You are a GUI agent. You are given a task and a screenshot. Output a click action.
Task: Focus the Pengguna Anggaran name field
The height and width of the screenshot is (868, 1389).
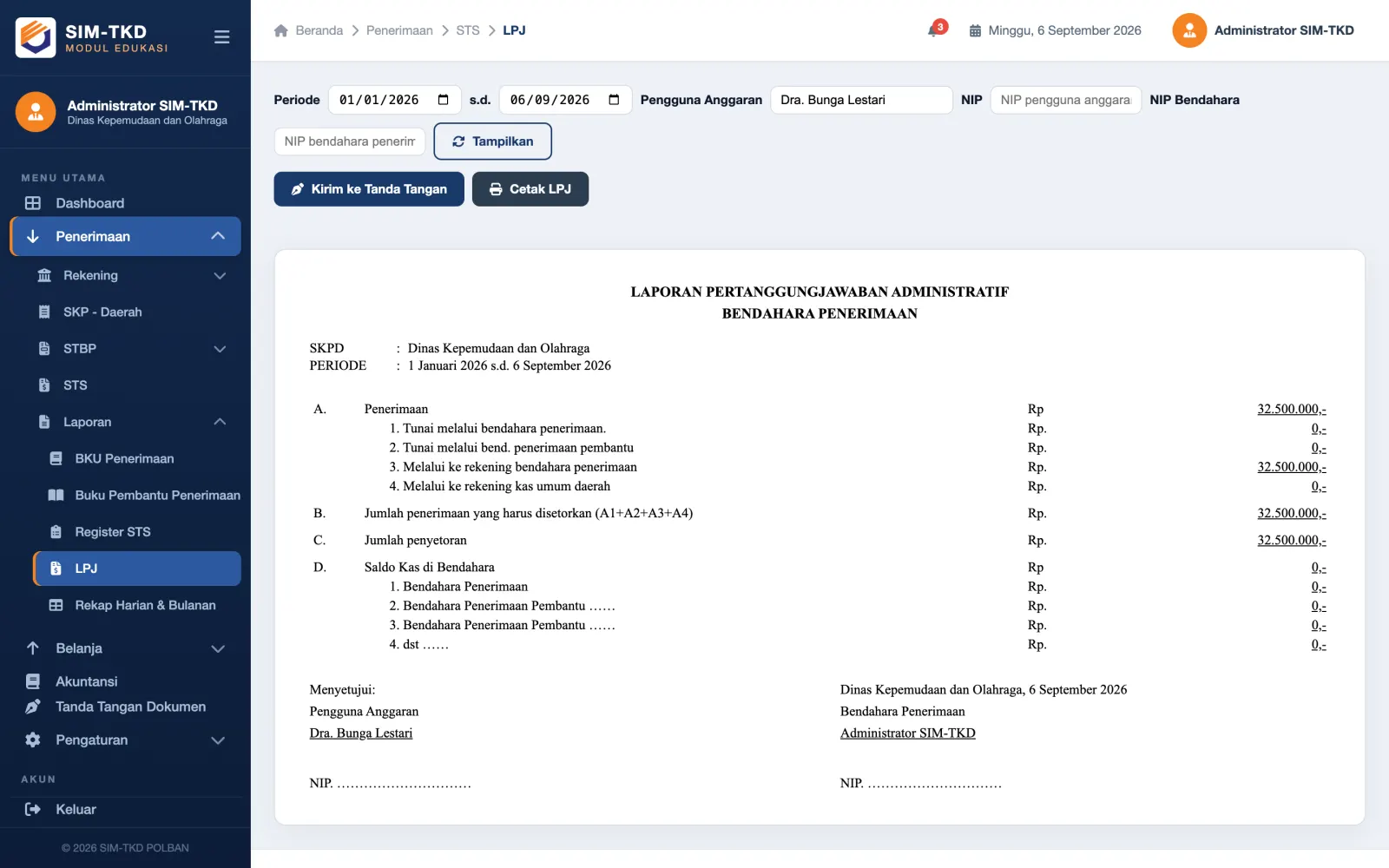click(x=861, y=100)
